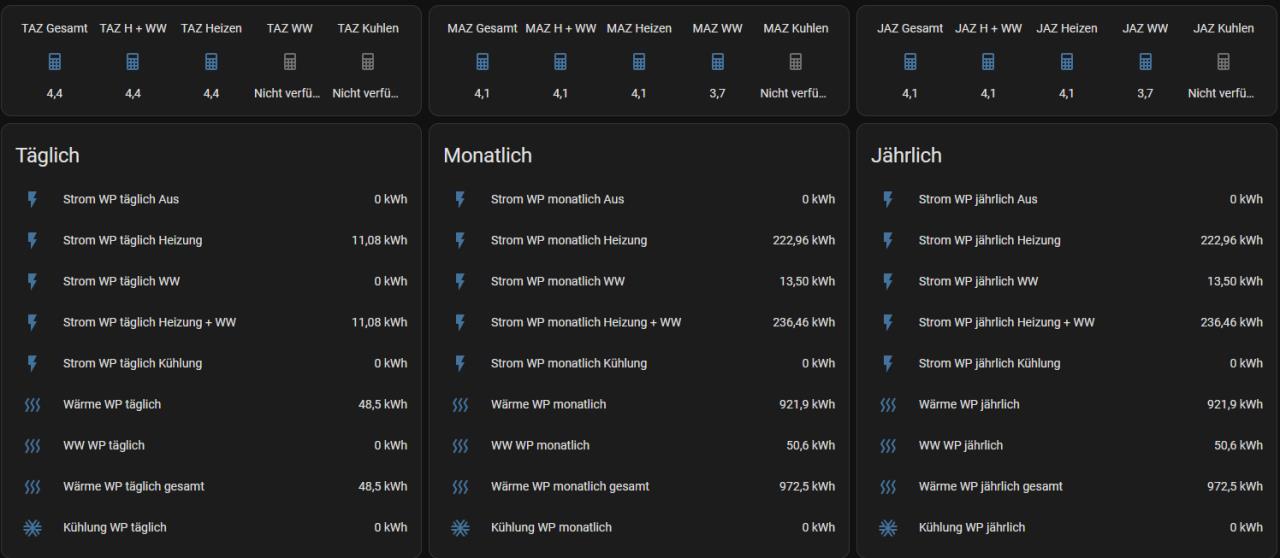Viewport: 1280px width, 558px height.
Task: Click the calculator icon under MAZ WW
Action: point(717,62)
